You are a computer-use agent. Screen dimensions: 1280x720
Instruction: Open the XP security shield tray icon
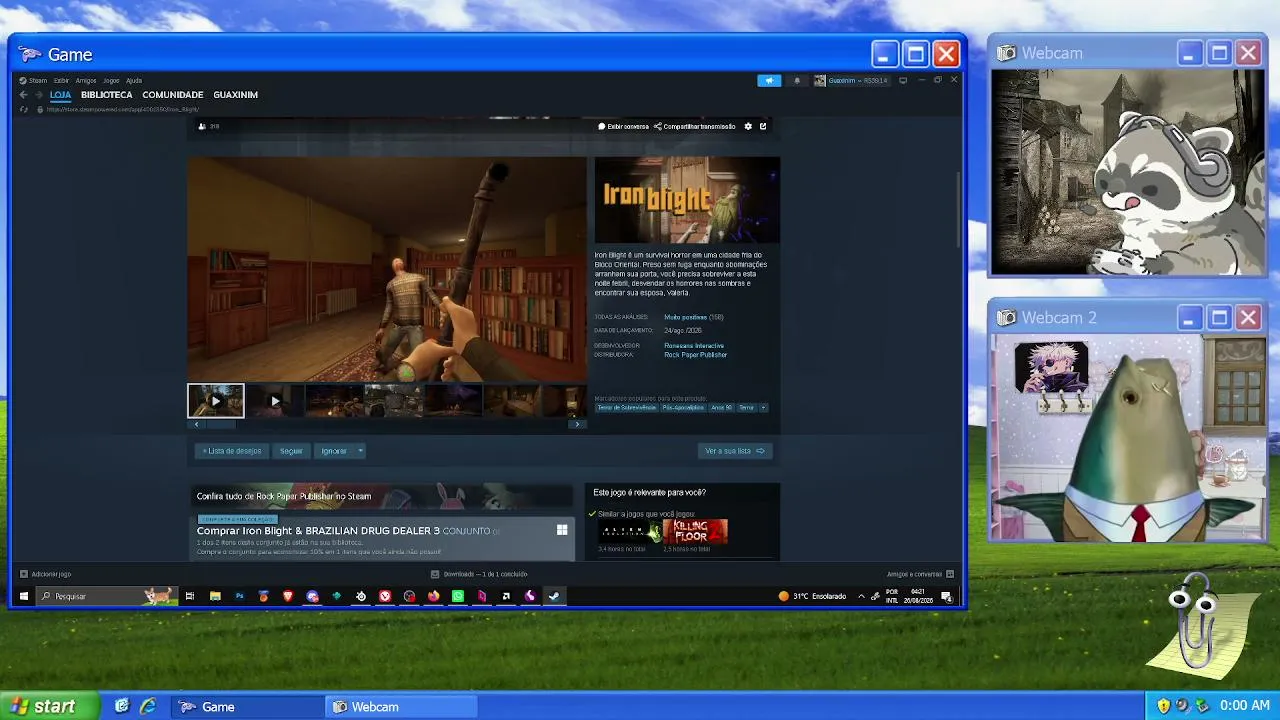(x=1163, y=706)
